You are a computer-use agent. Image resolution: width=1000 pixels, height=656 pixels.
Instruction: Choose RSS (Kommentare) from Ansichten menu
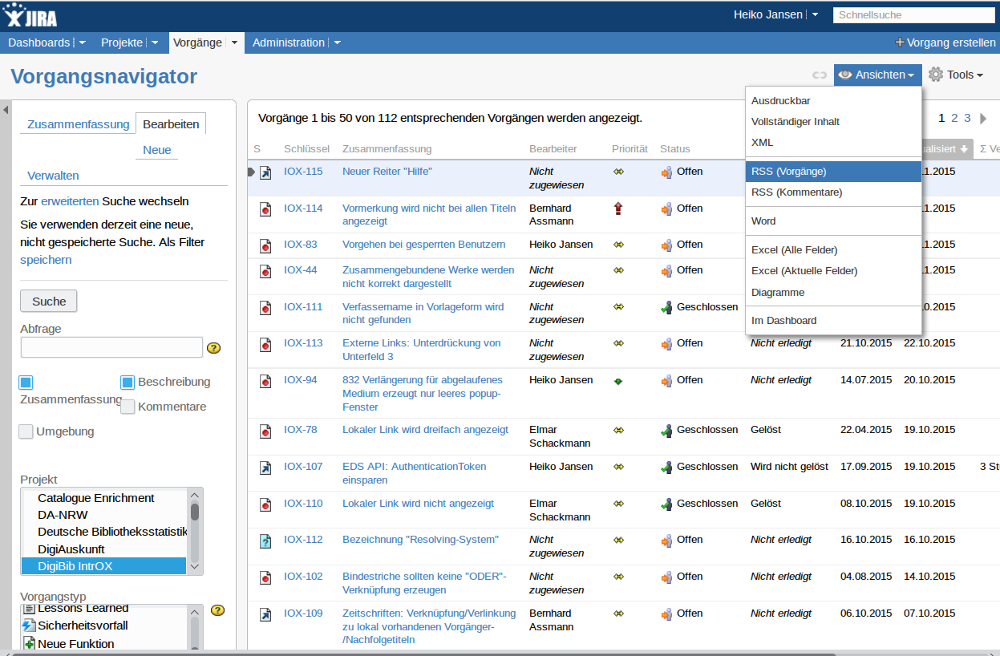(x=796, y=192)
